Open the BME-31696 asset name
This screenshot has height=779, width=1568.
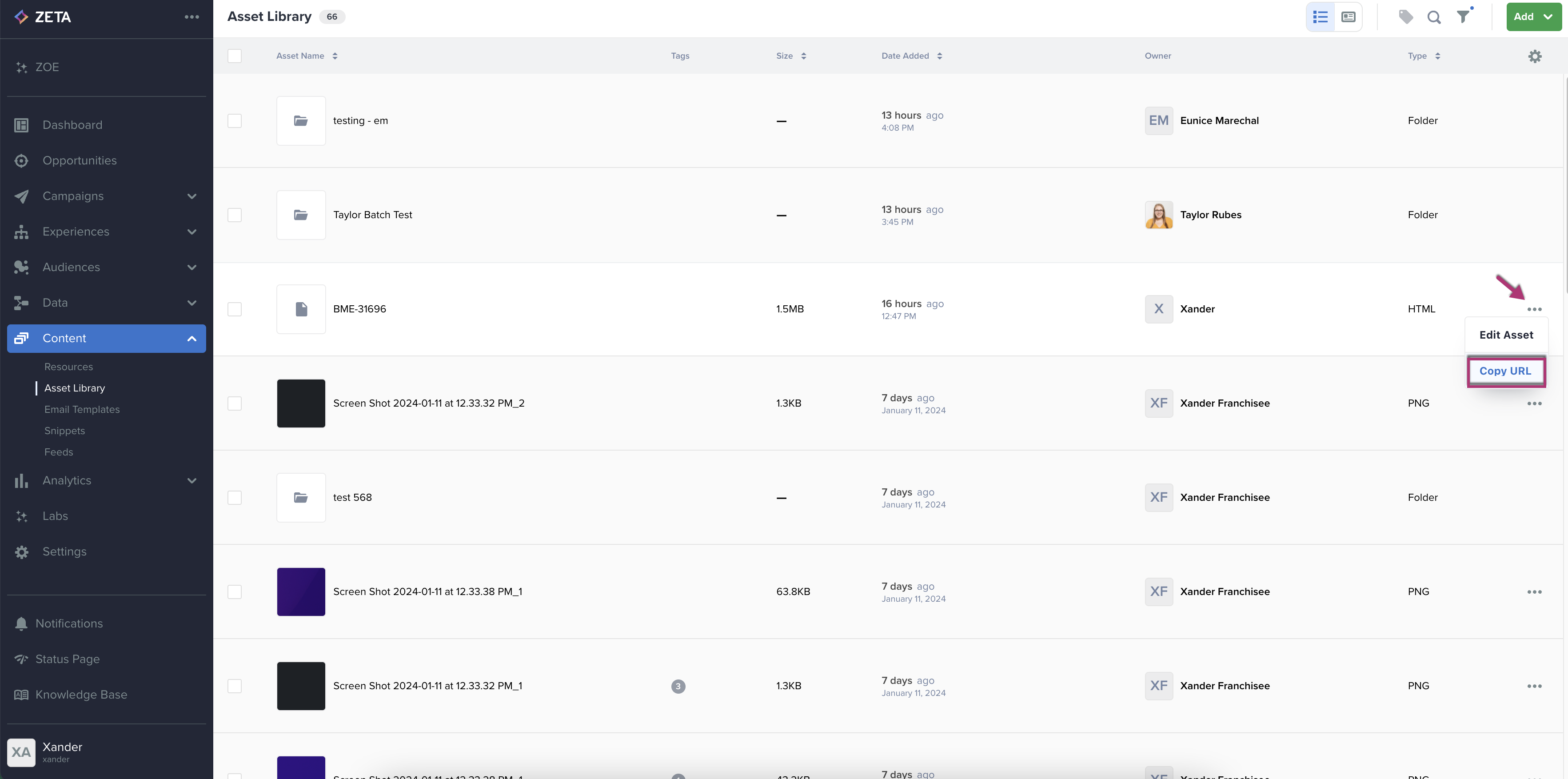coord(360,309)
